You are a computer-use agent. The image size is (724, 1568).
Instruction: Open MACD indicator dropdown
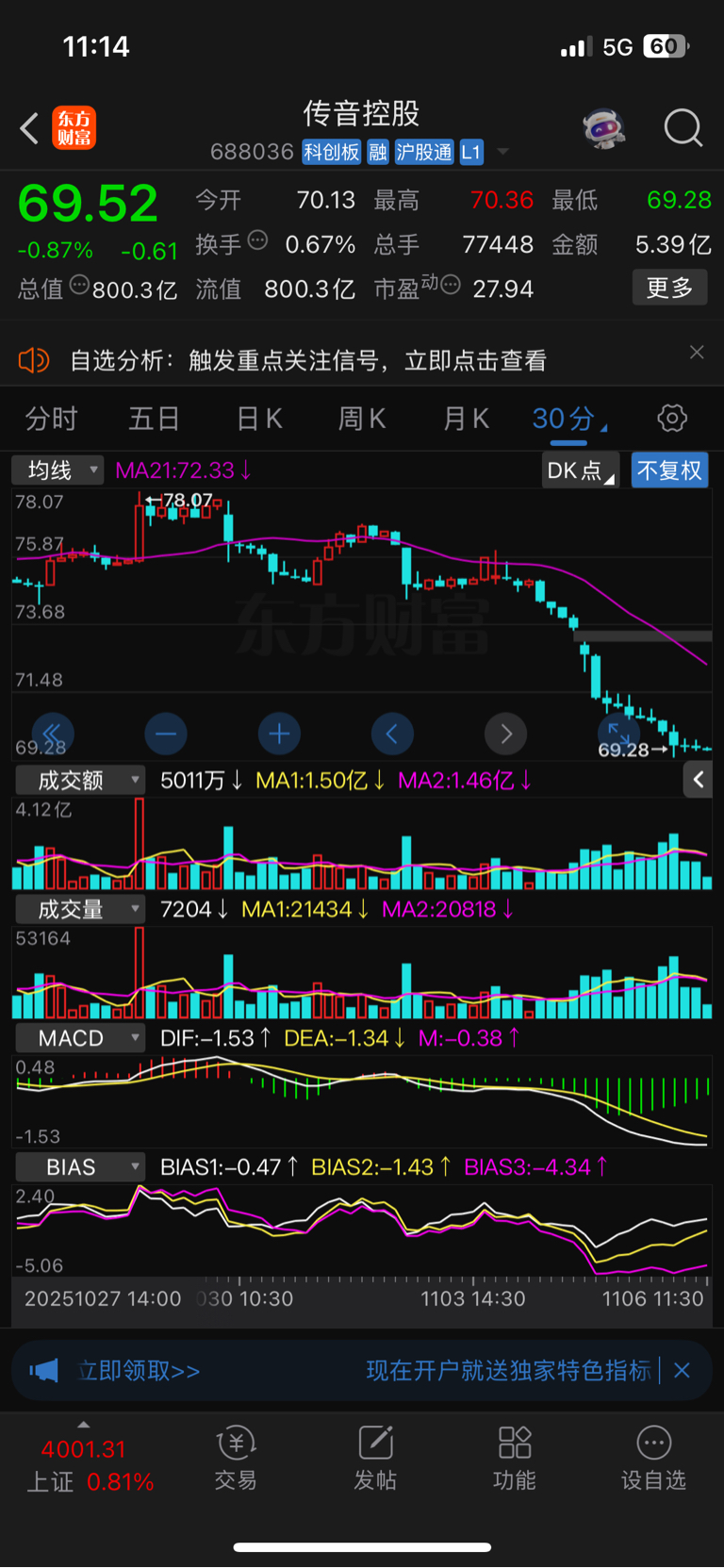80,1038
